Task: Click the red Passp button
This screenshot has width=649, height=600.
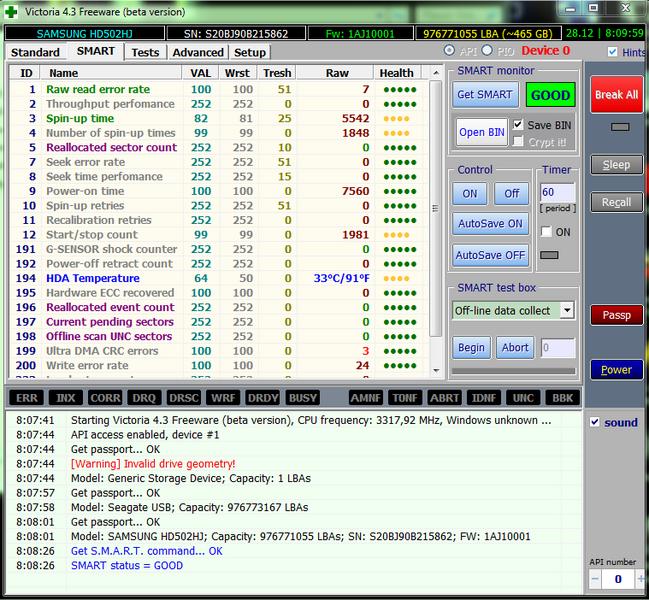Action: [x=616, y=315]
